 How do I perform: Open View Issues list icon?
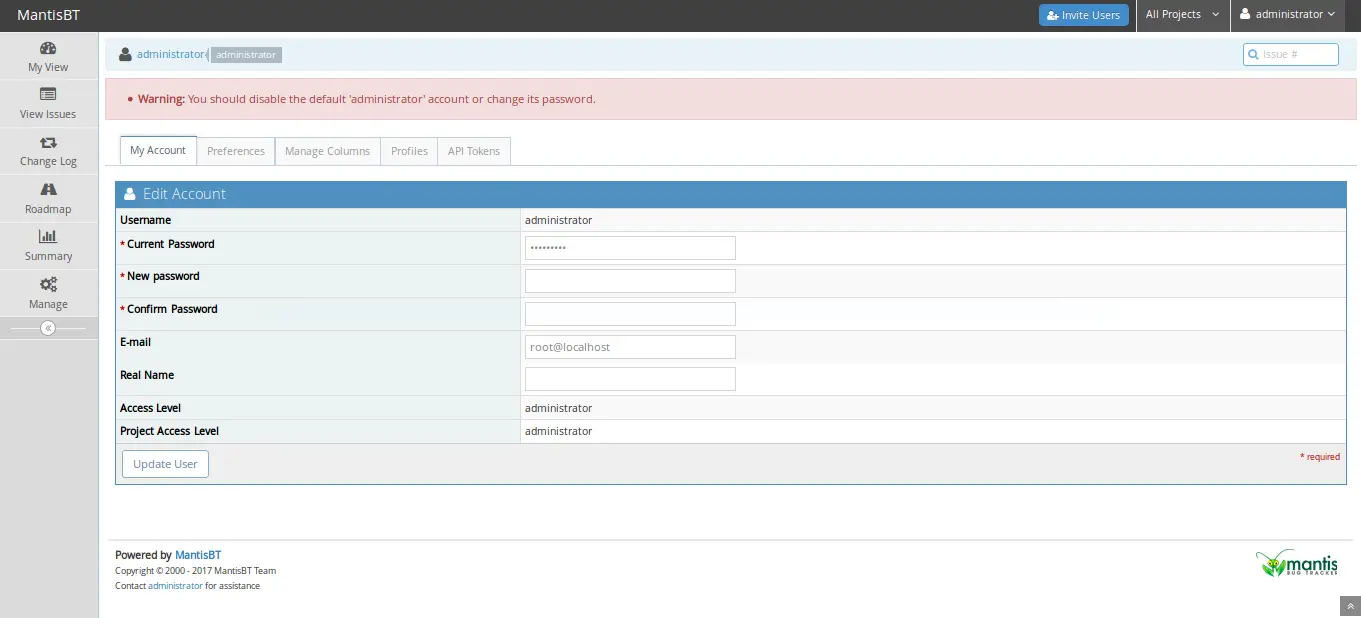pyautogui.click(x=48, y=94)
